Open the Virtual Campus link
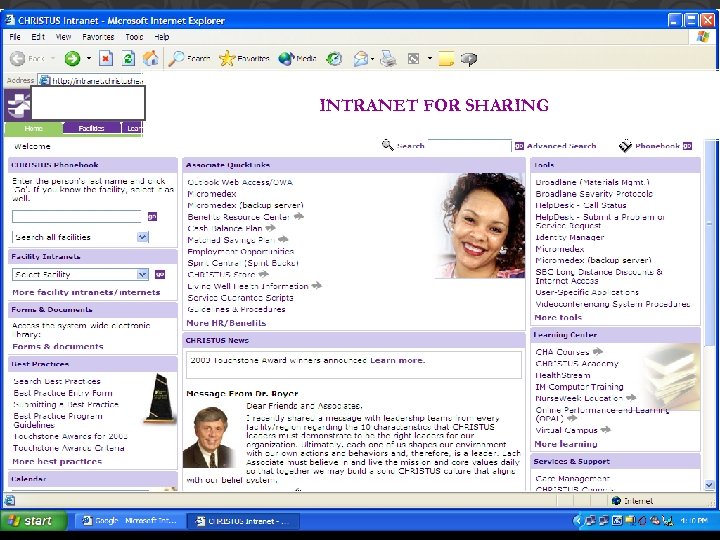Viewport: 720px width, 540px height. point(566,430)
